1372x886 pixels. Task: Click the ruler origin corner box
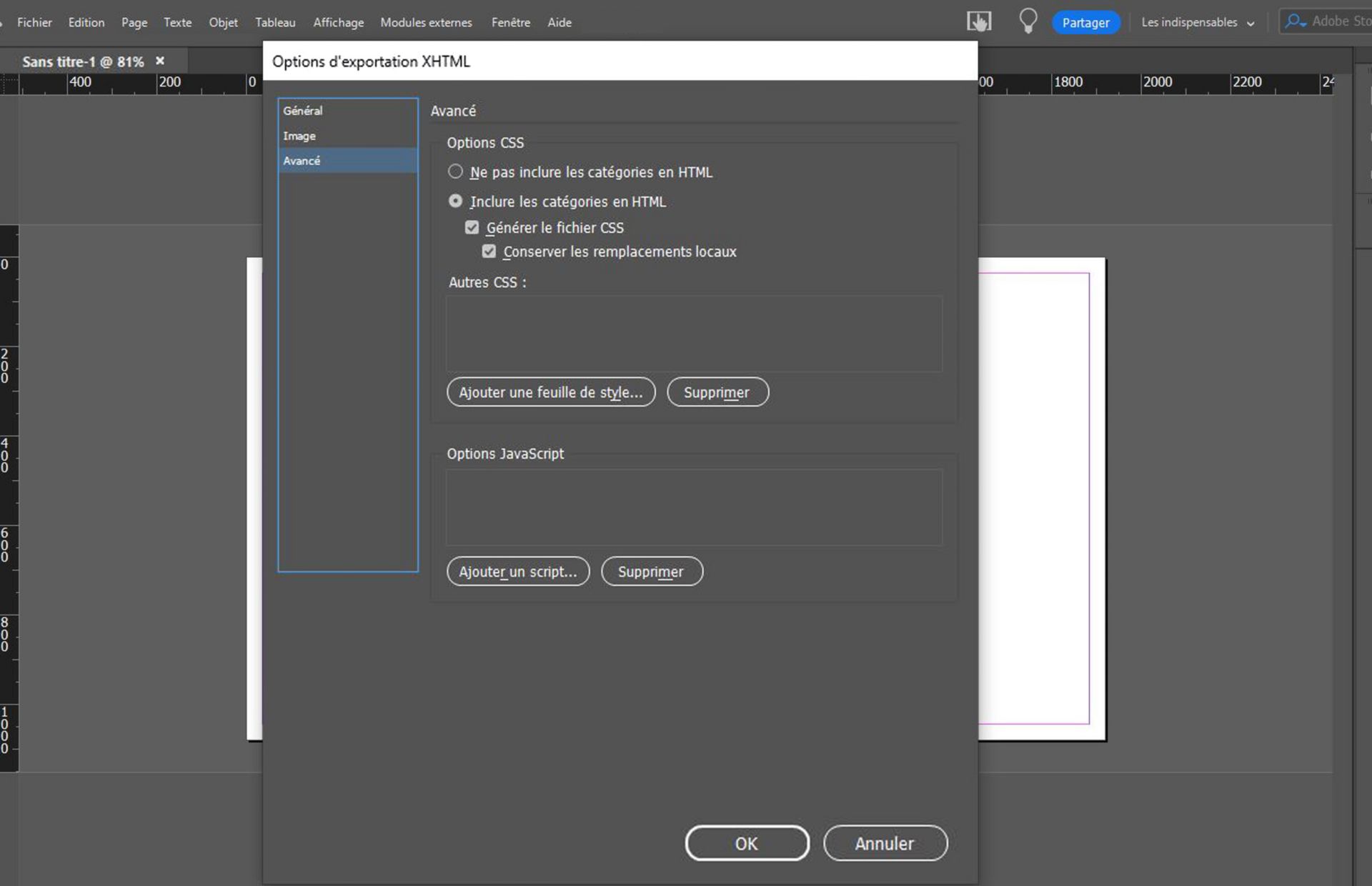point(9,84)
